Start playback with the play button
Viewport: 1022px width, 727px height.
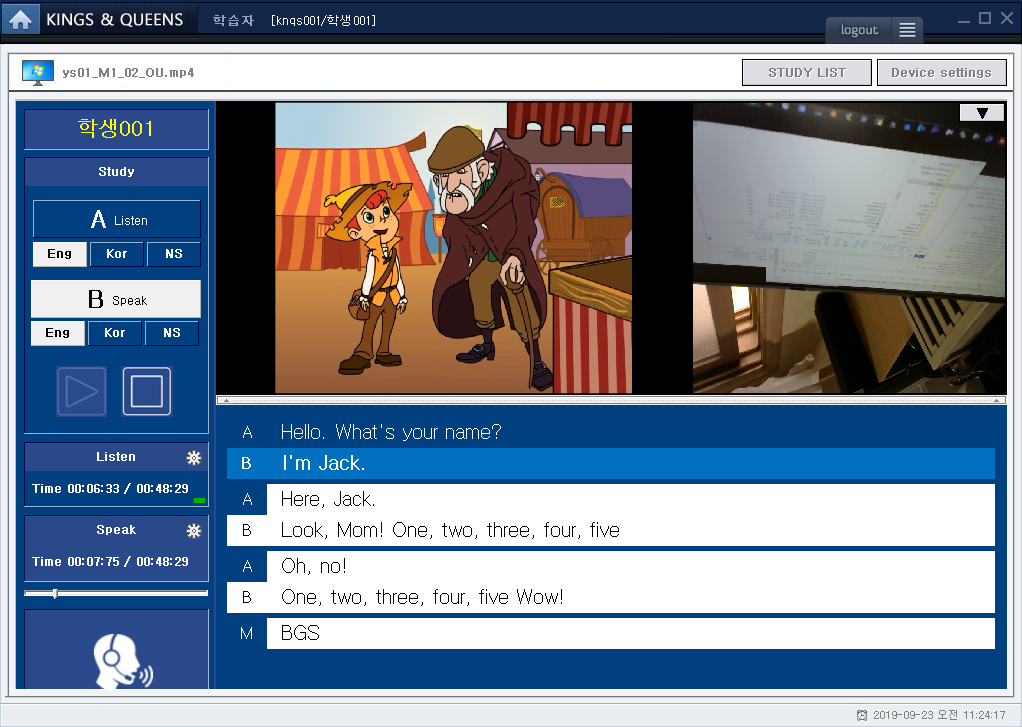click(x=81, y=391)
